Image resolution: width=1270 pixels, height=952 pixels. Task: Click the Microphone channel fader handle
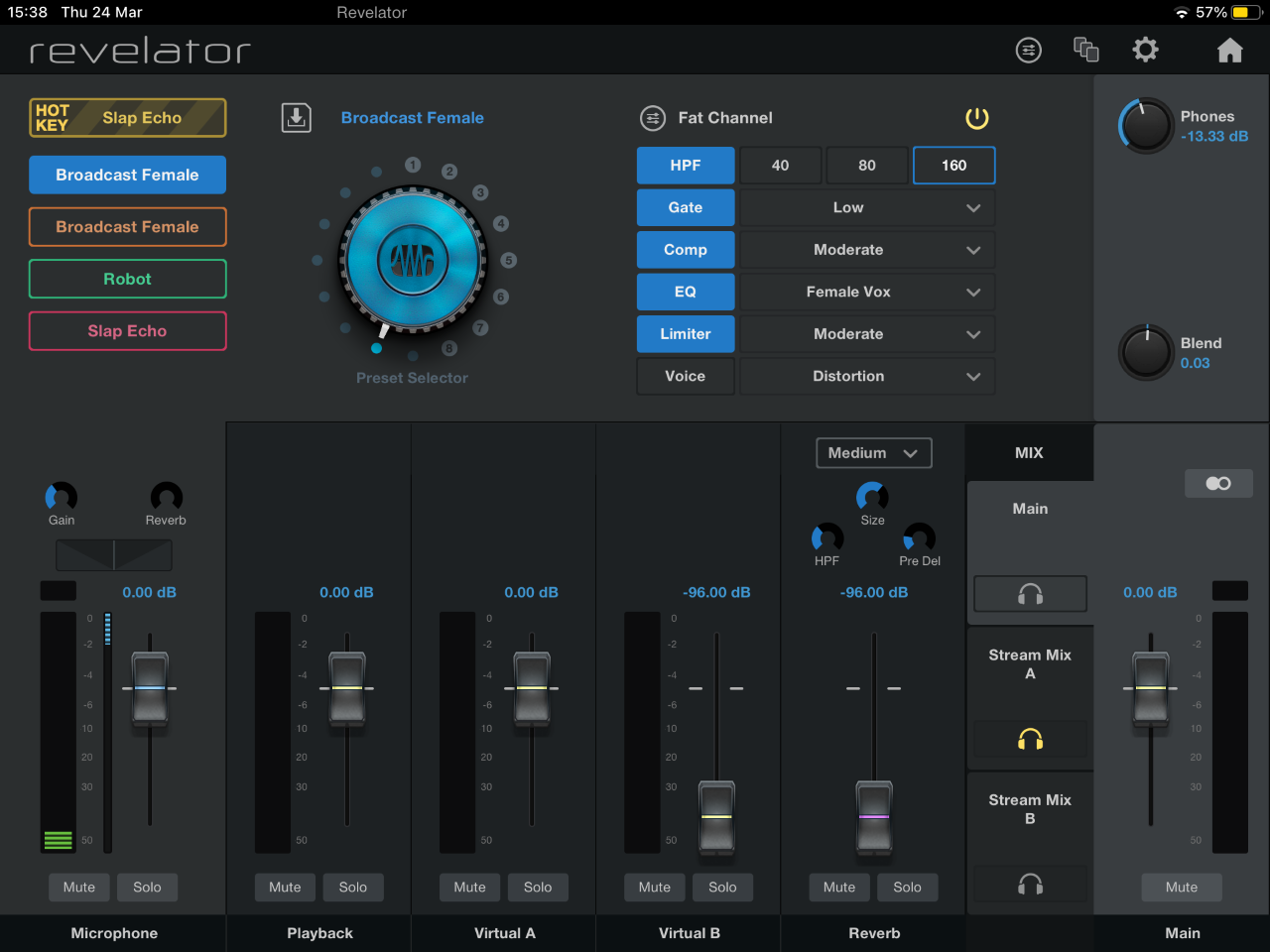[x=150, y=688]
